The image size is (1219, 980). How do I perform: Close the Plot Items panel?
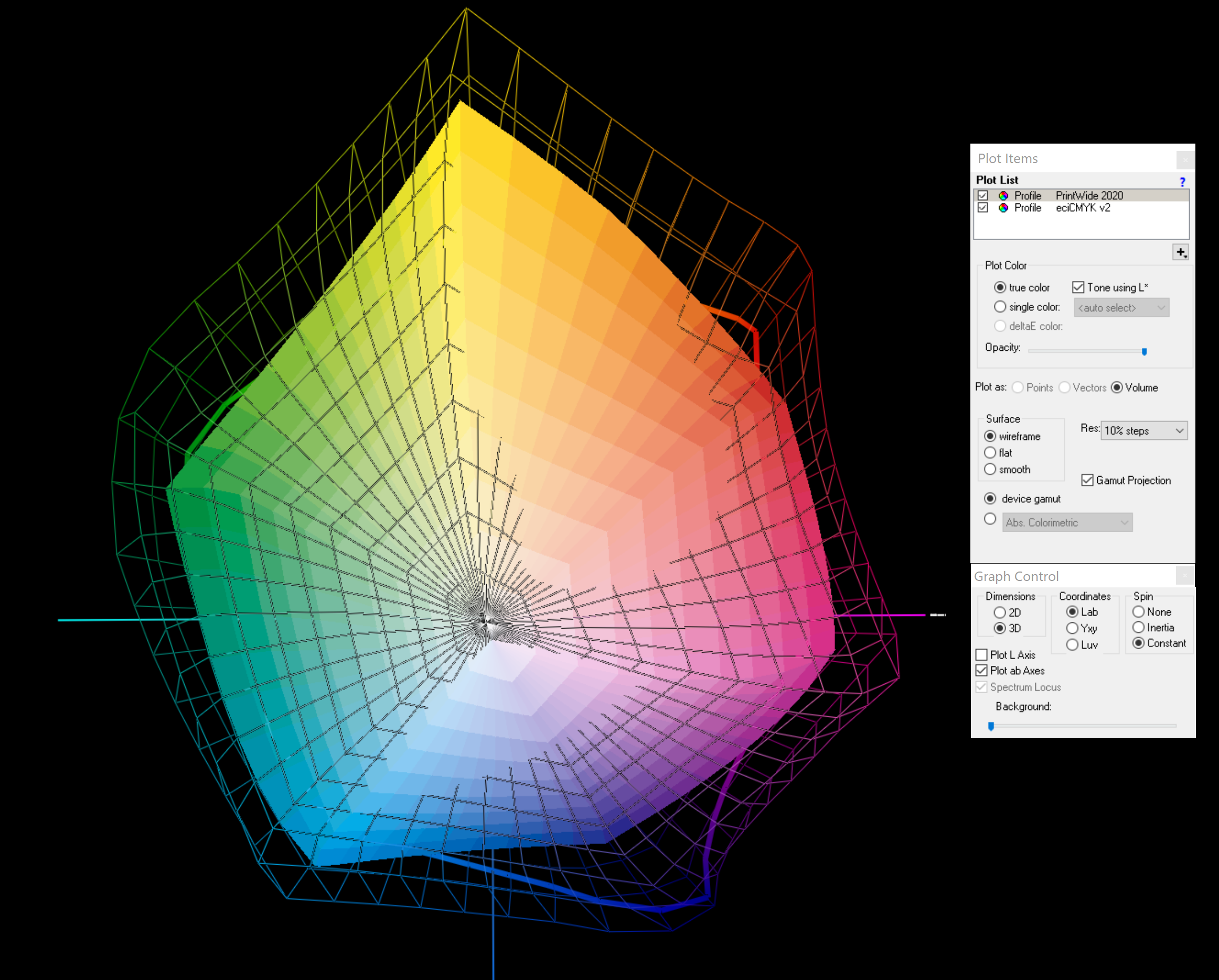coord(1185,160)
